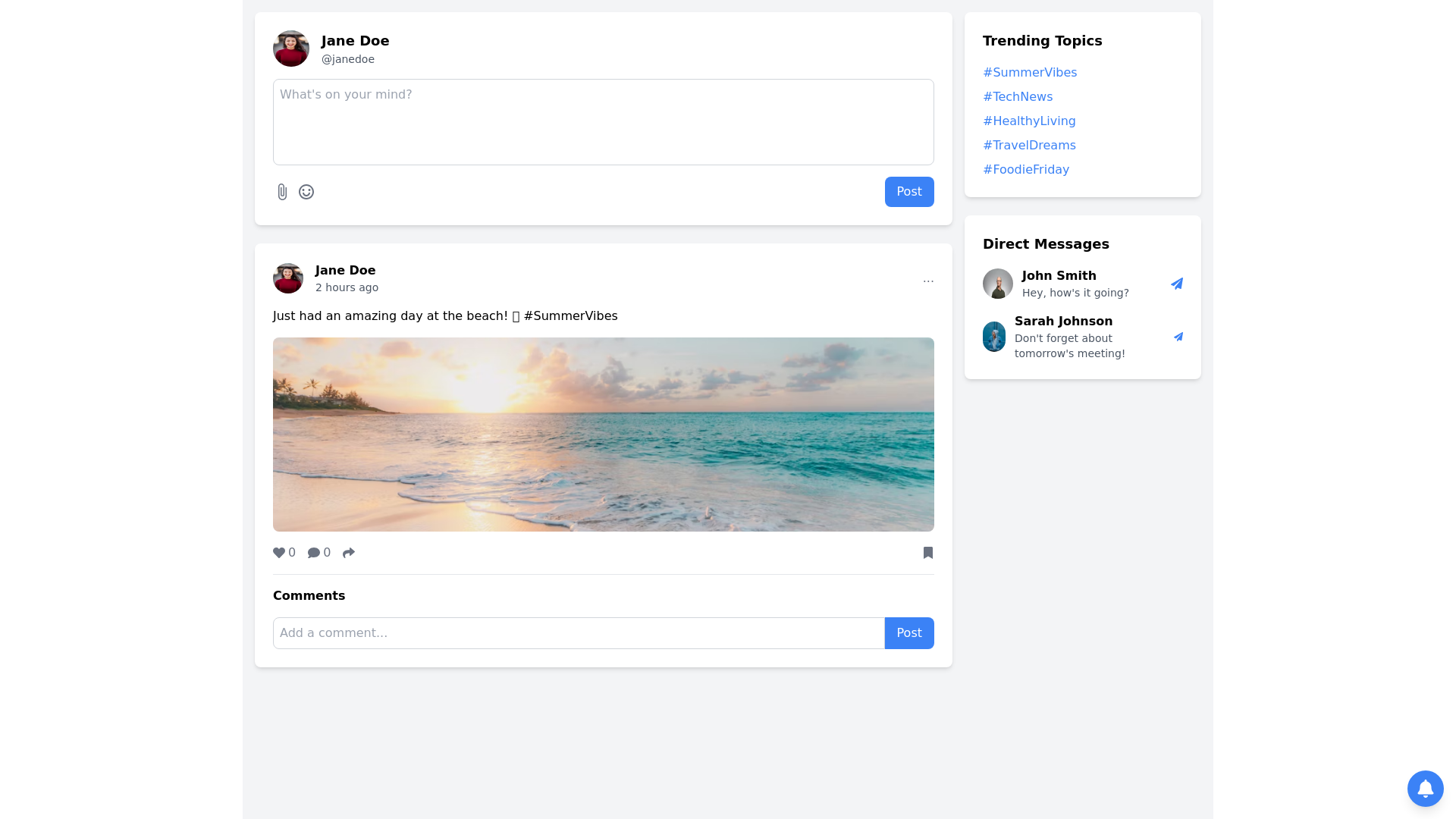The height and width of the screenshot is (819, 1456).
Task: Share the beach post using arrow icon
Action: tap(349, 553)
